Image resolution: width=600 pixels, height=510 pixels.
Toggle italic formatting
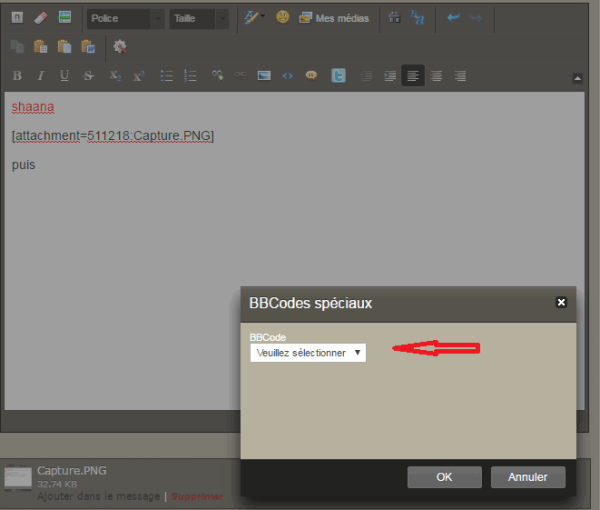41,76
